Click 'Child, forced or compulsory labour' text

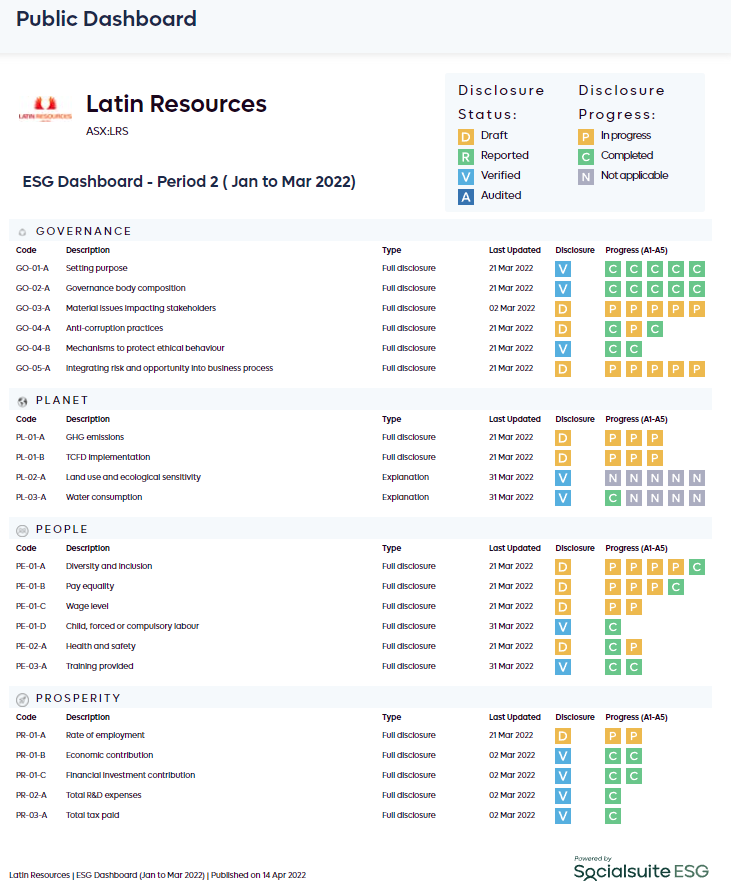pyautogui.click(x=132, y=626)
